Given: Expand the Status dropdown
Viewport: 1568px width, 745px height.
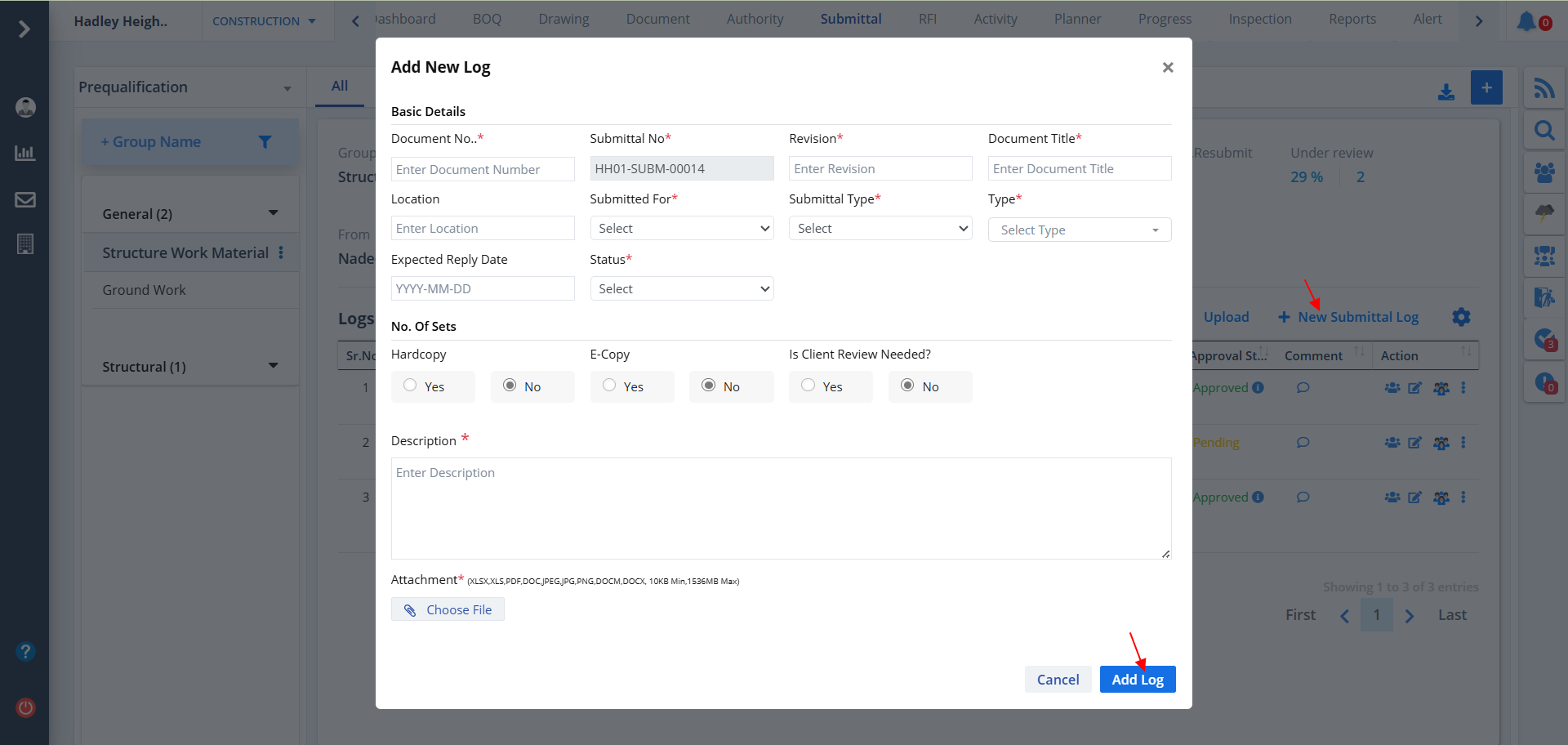Looking at the screenshot, I should click(681, 289).
